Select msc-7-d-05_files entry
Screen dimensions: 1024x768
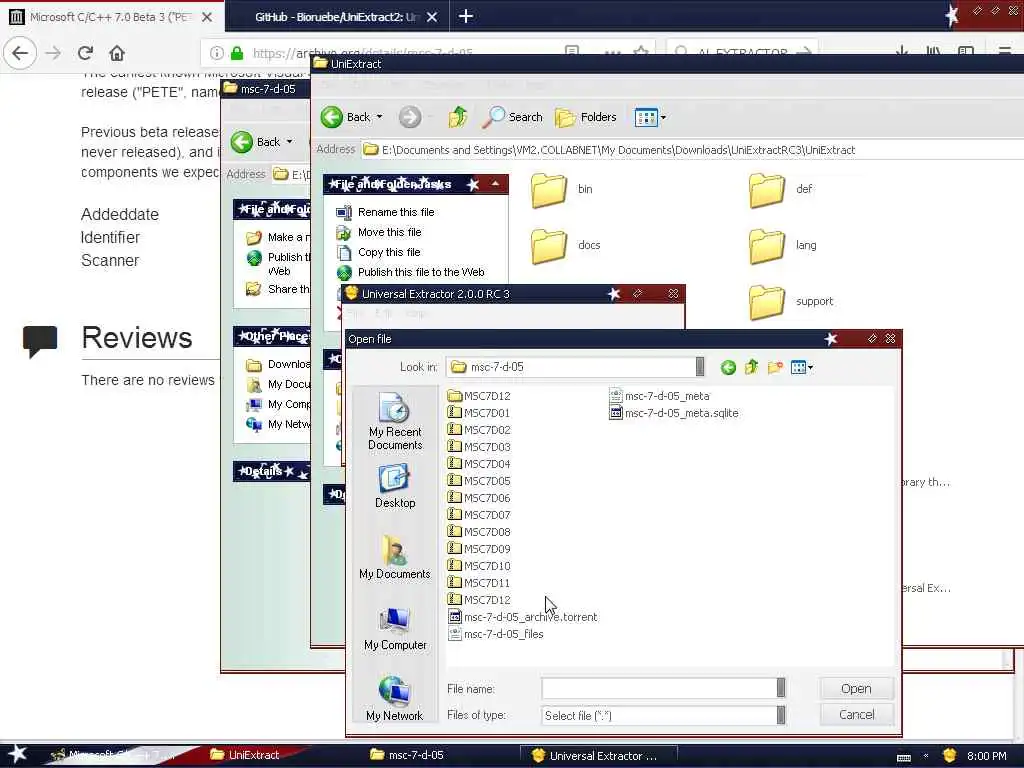click(496, 633)
